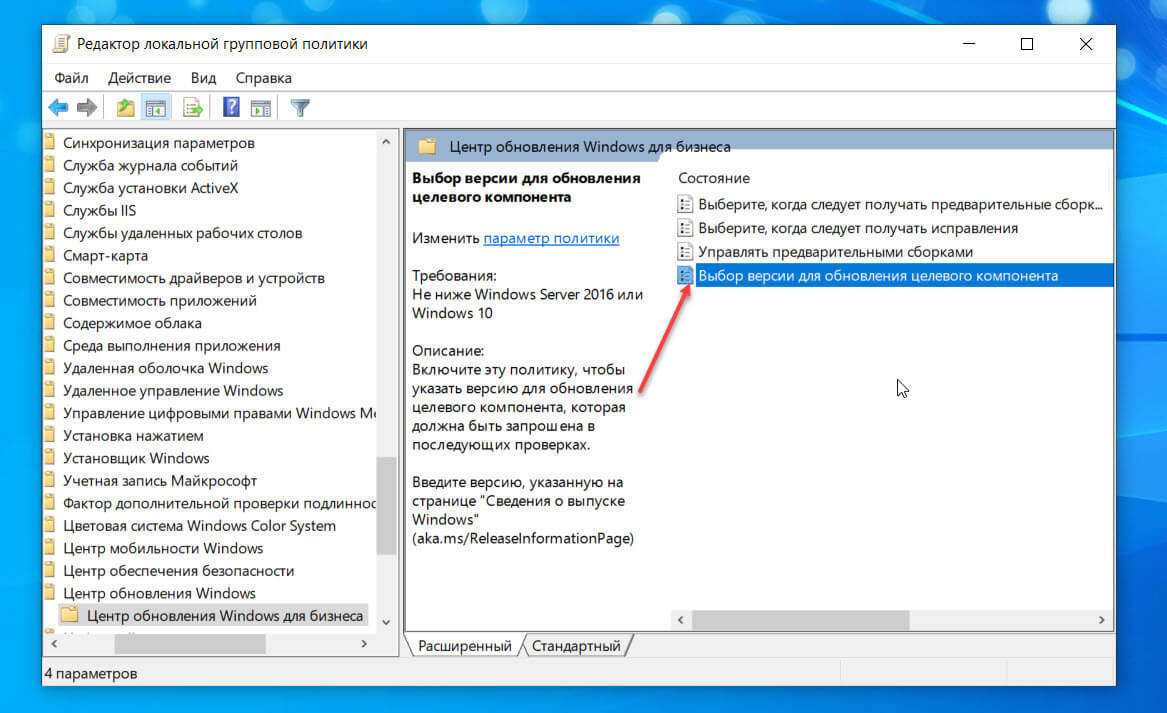
Task: Click the icon of 'Выбор версии для обновления целевого компонента'
Action: point(685,275)
